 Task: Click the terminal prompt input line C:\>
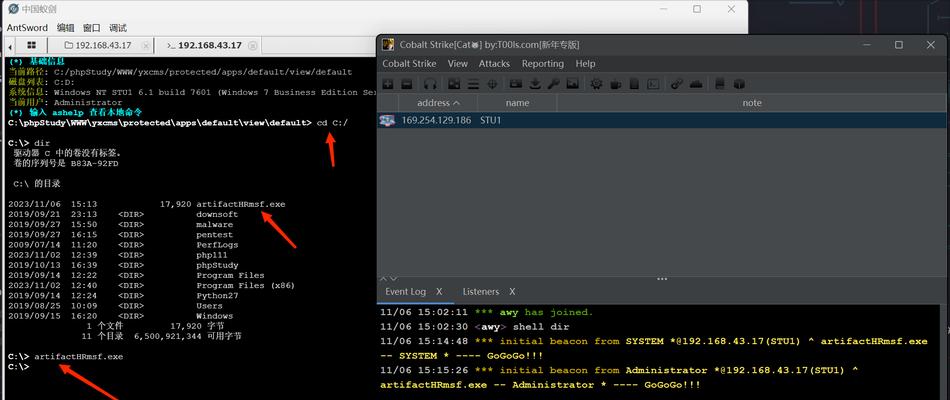19,367
